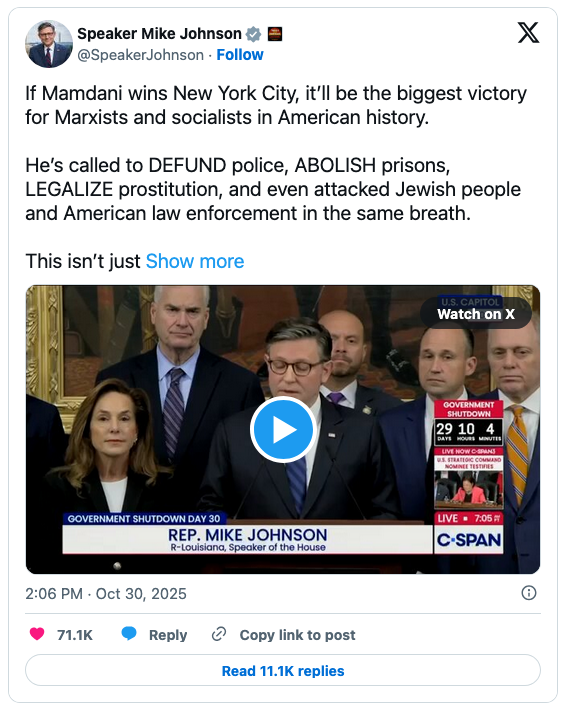The height and width of the screenshot is (709, 568).
Task: Play the embedded C-SPAN video
Action: point(283,429)
